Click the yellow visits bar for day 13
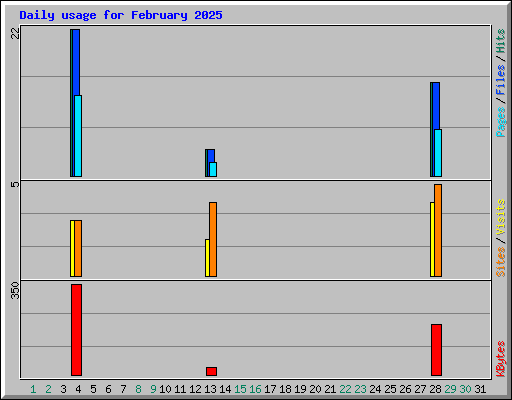The image size is (512, 400). click(x=207, y=258)
